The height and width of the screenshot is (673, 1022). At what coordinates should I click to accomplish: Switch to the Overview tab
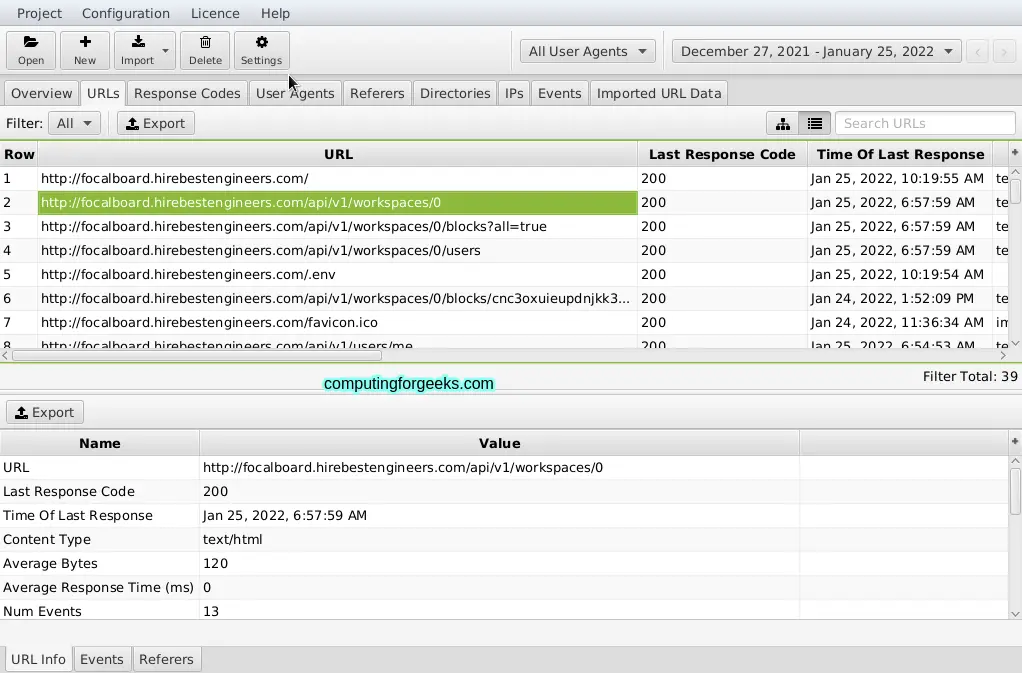pyautogui.click(x=42, y=93)
